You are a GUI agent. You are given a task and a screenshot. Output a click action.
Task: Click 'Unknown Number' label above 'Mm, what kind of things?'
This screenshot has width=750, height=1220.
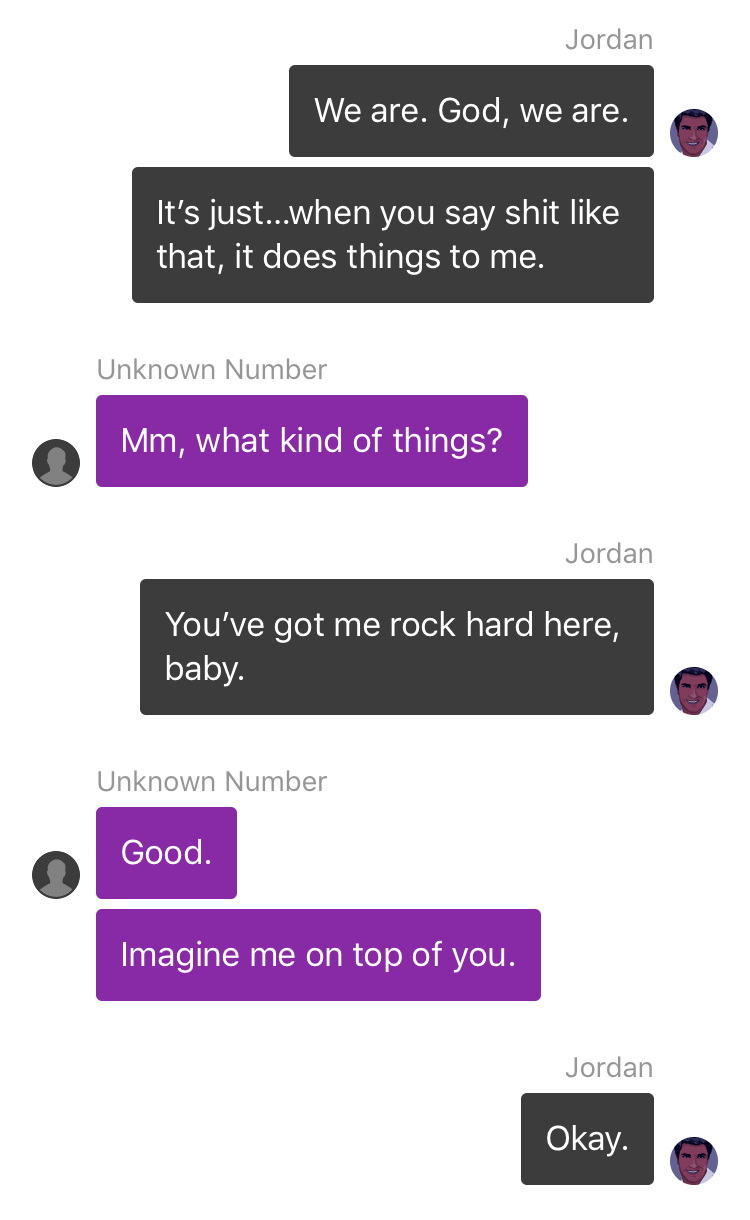(212, 370)
